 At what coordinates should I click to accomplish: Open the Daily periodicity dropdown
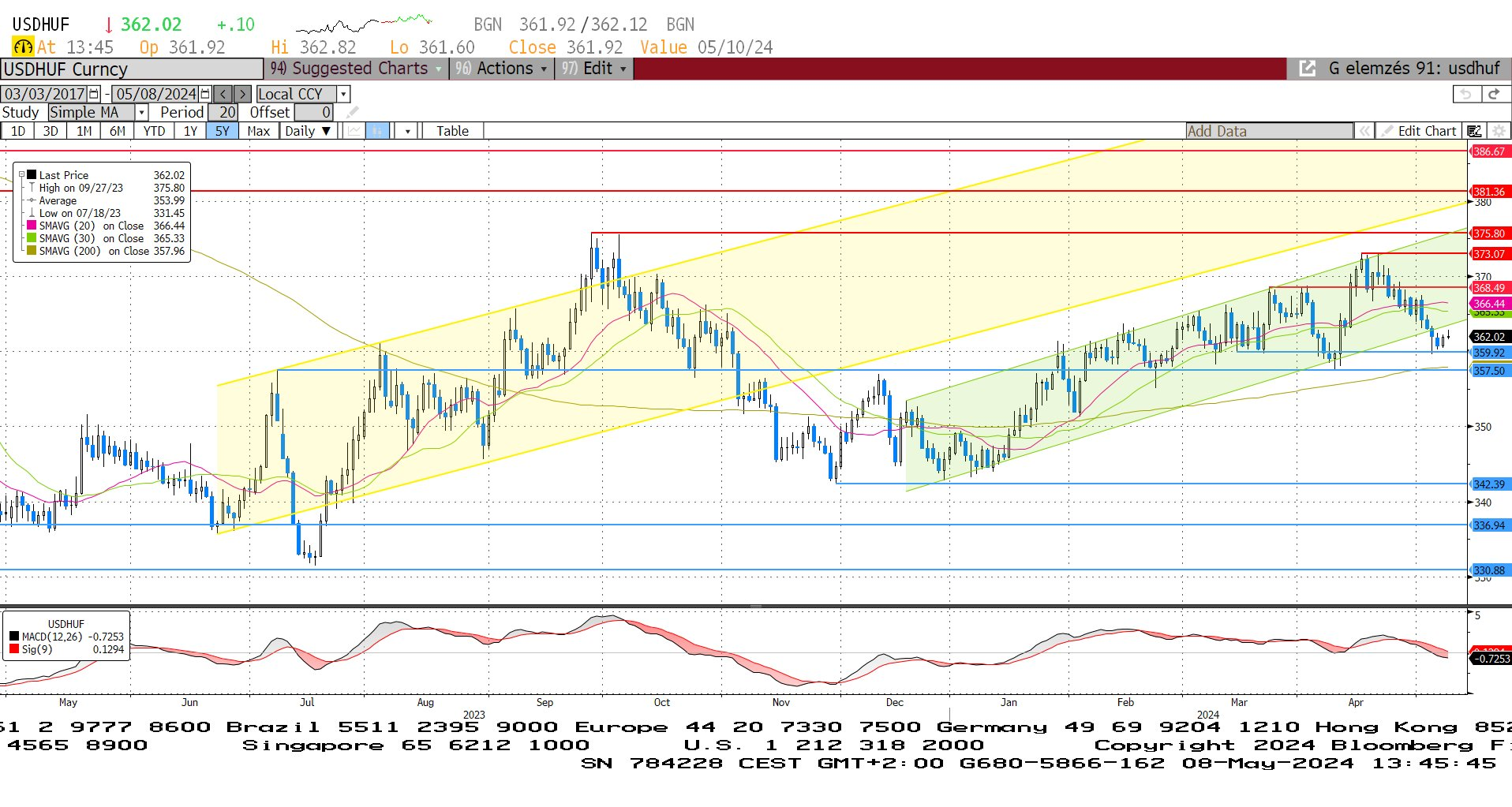pos(308,131)
